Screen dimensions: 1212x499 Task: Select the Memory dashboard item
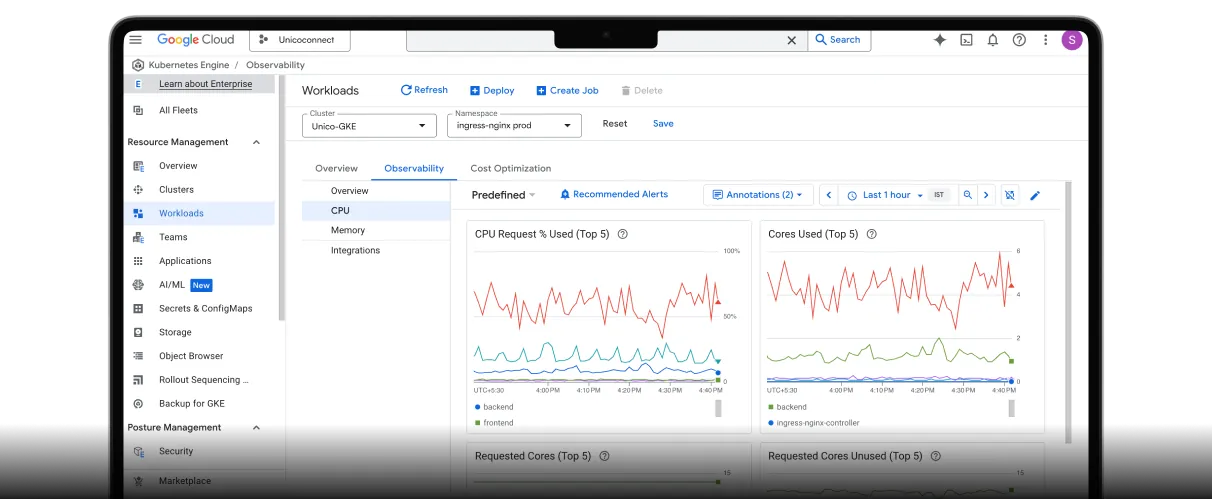(348, 230)
